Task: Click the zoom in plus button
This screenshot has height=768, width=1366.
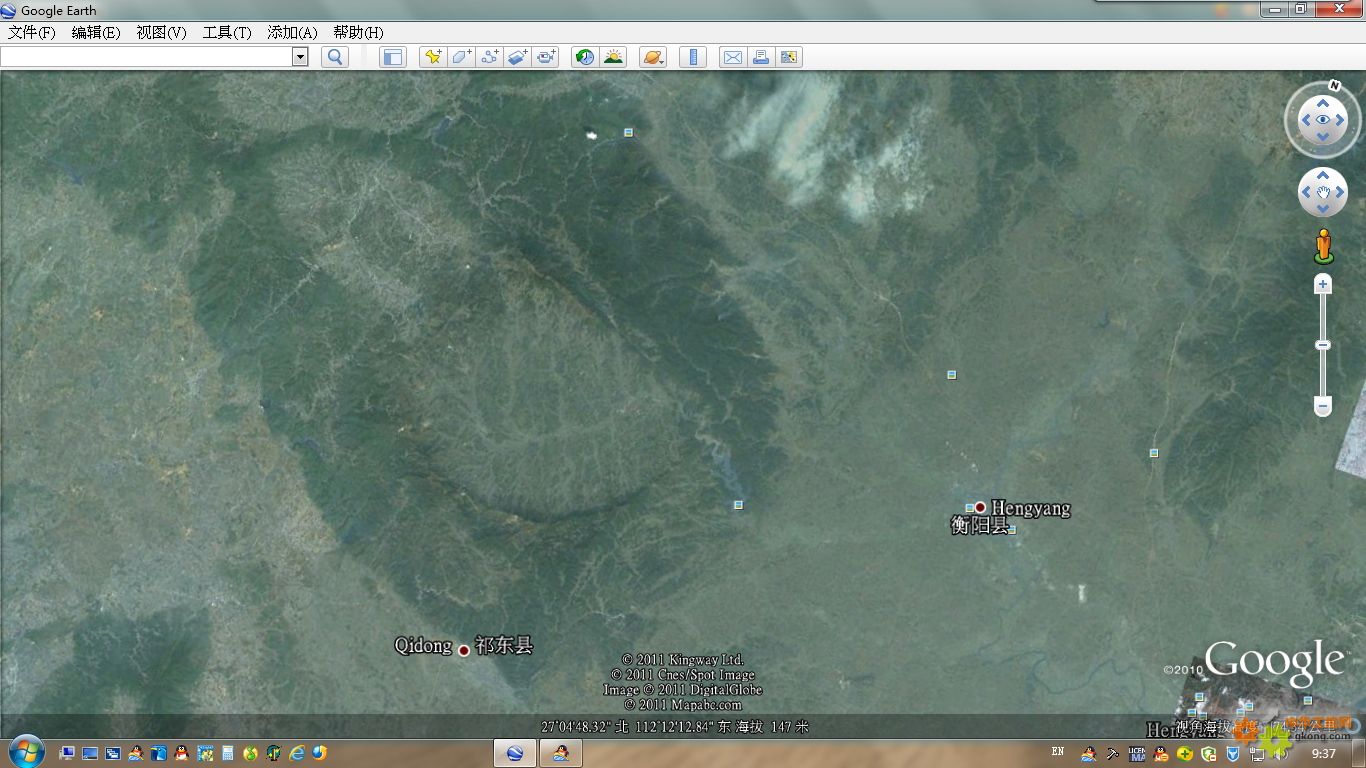Action: pos(1323,285)
